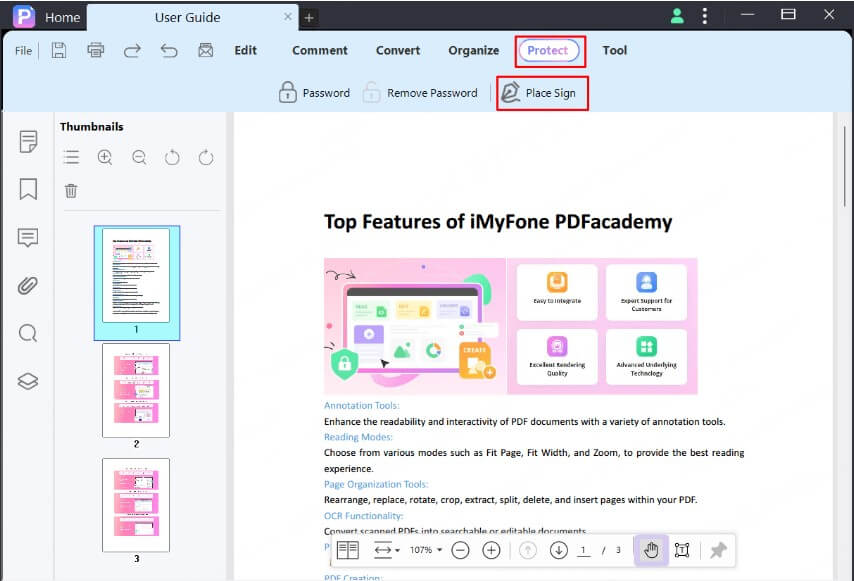Open the Organize tab
854x581 pixels.
(x=474, y=51)
